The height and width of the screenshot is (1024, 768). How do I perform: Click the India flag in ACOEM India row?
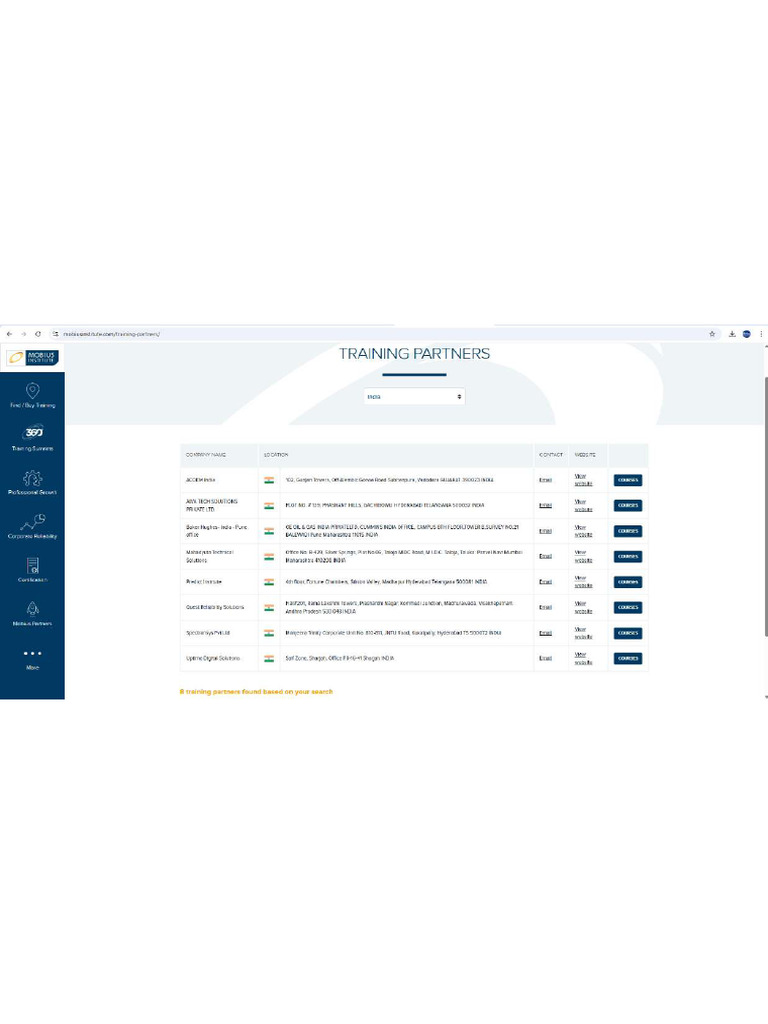click(269, 480)
